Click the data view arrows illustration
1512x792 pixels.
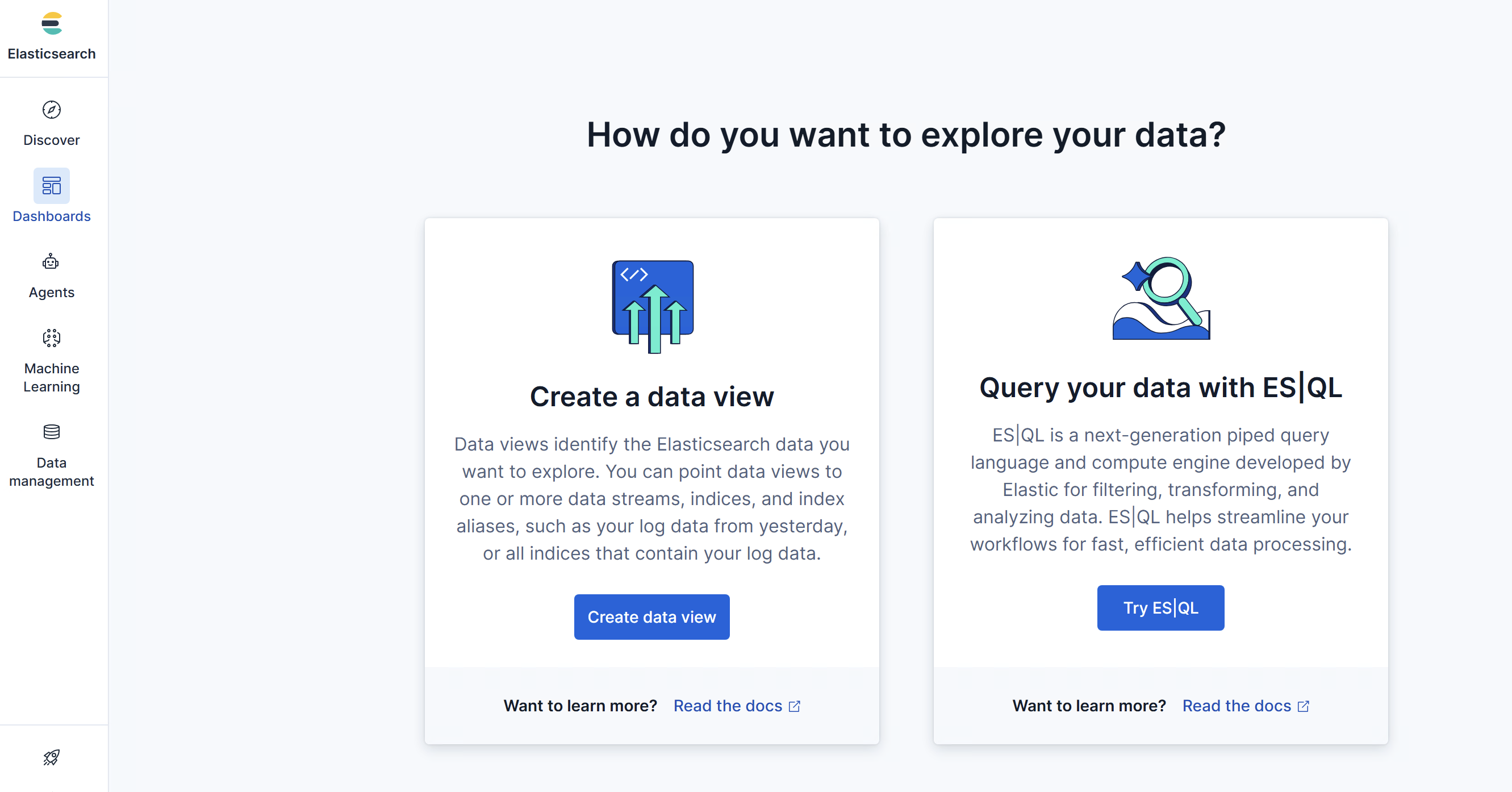click(x=652, y=306)
